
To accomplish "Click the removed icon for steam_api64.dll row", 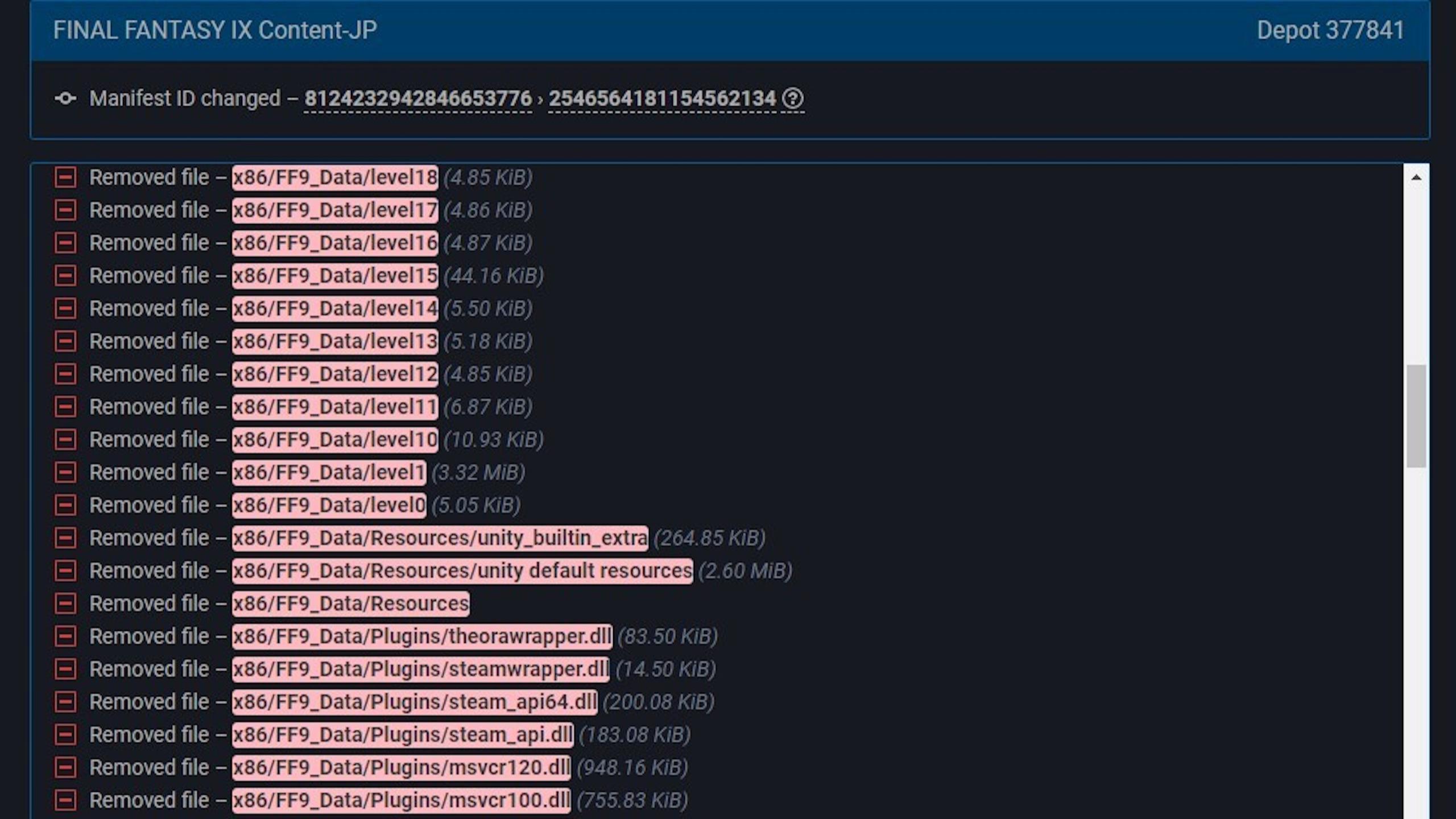I will click(65, 702).
